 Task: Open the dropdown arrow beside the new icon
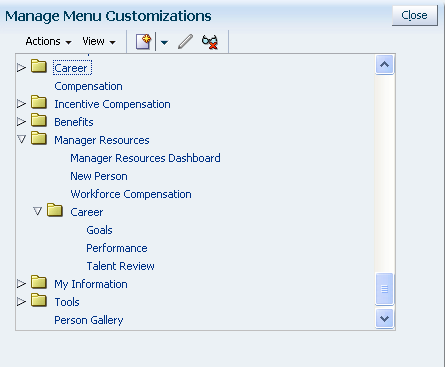[164, 42]
